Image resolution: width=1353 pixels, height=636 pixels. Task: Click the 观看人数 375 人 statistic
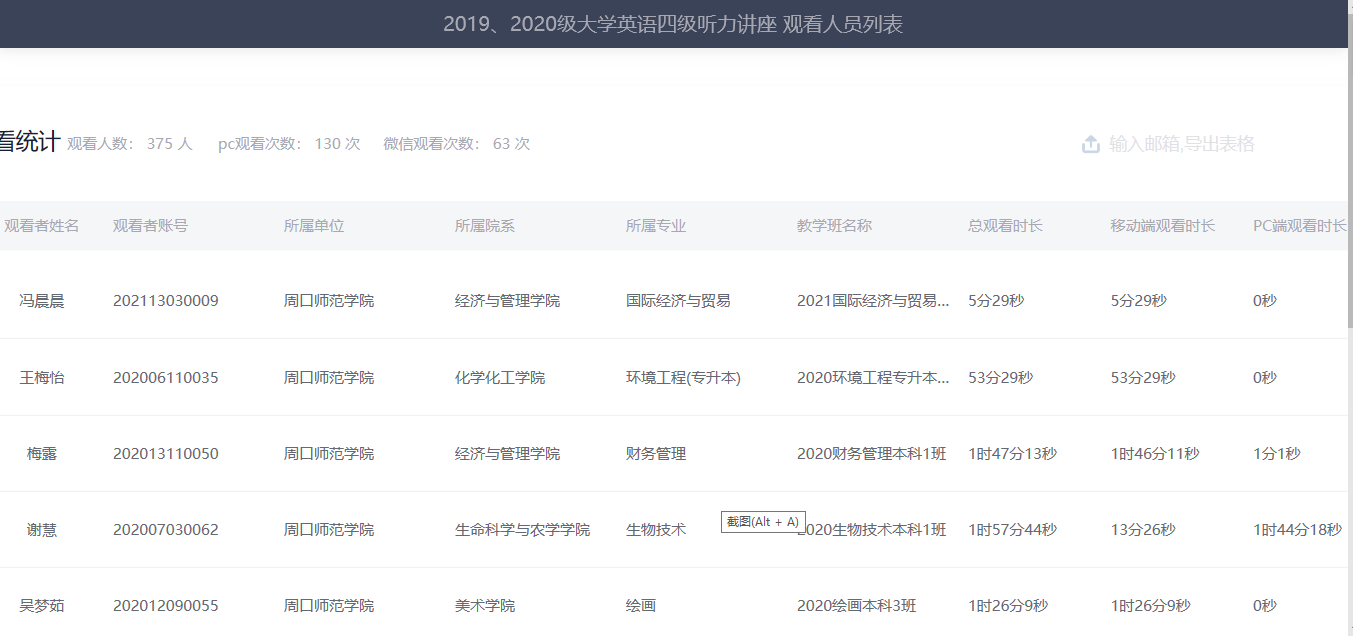[x=130, y=144]
